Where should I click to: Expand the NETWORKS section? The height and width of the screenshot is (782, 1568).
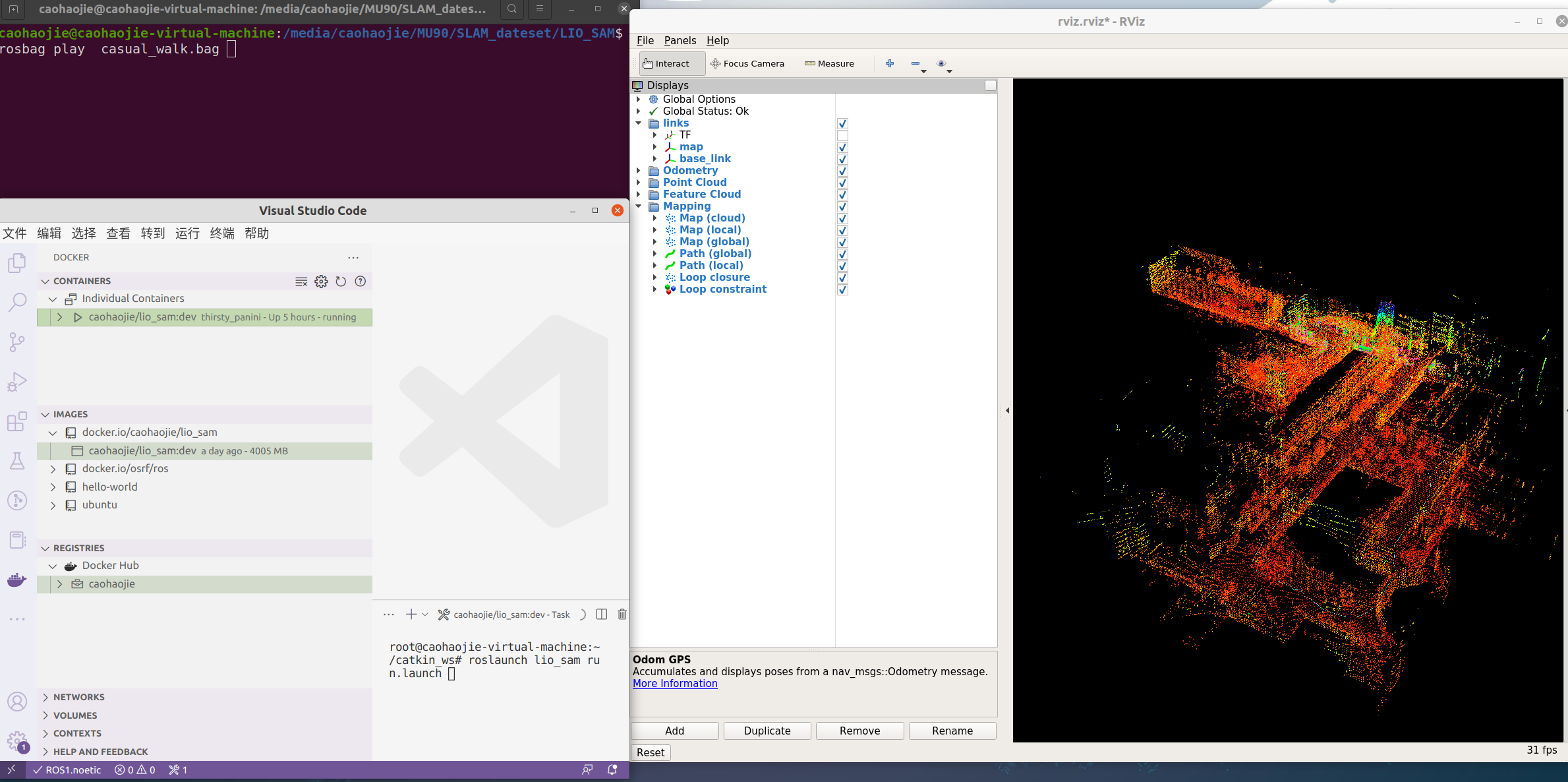click(x=45, y=697)
